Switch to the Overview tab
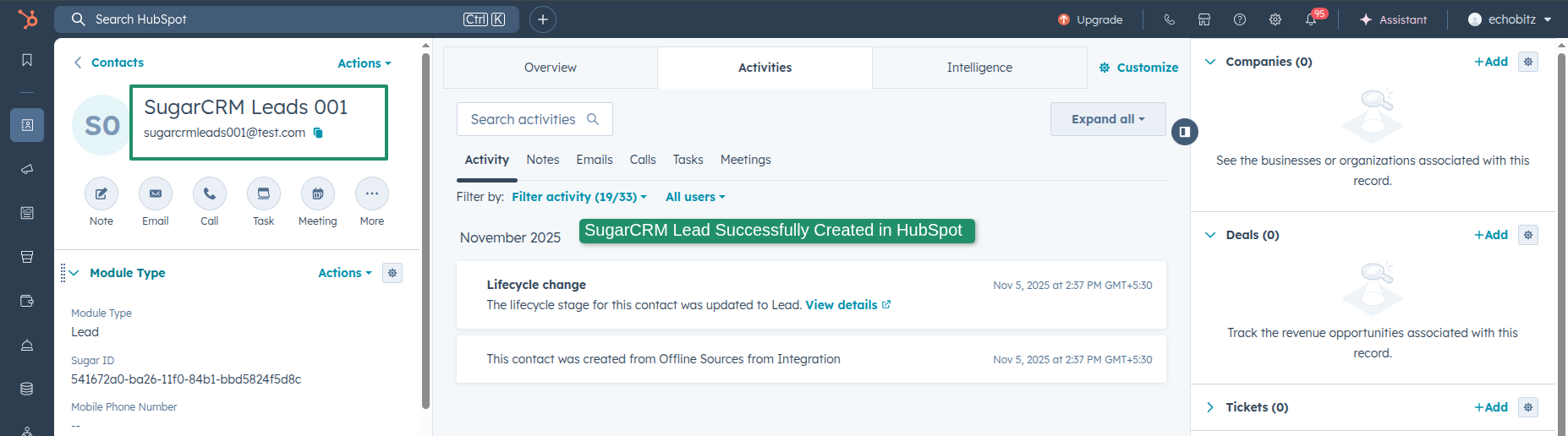 tap(551, 68)
